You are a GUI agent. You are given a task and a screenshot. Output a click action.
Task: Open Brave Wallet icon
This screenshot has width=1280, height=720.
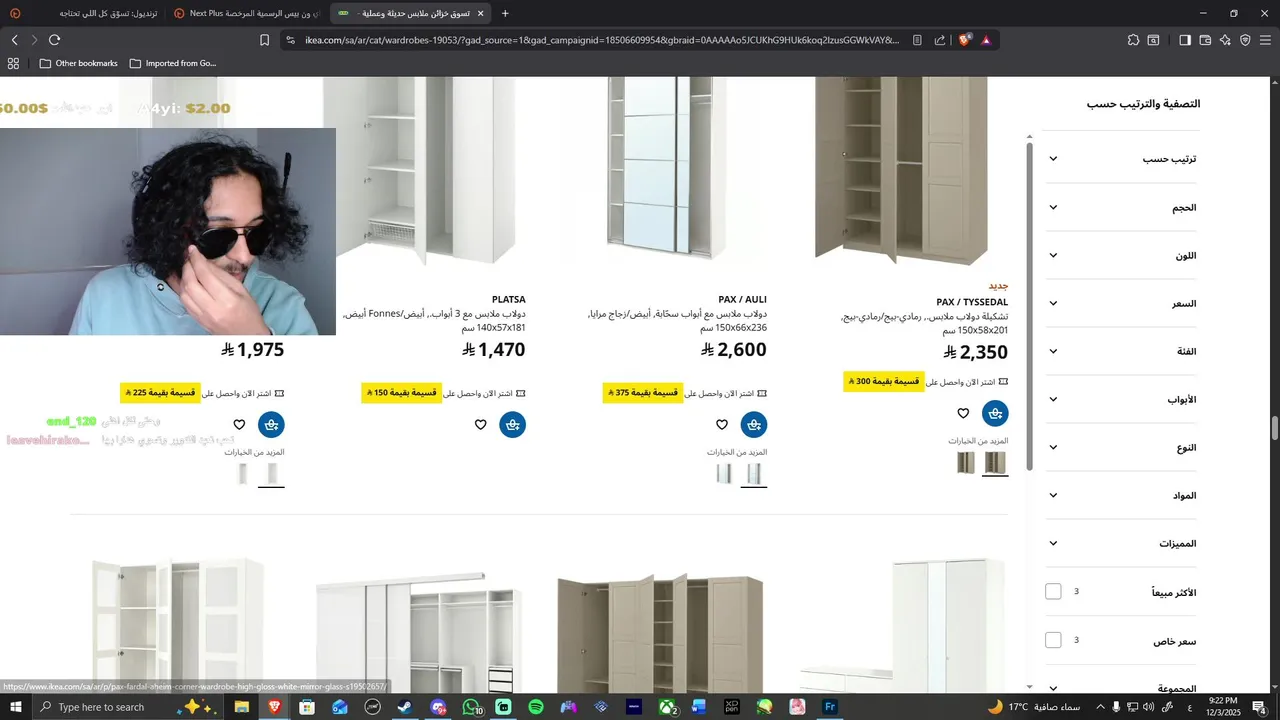(1205, 40)
